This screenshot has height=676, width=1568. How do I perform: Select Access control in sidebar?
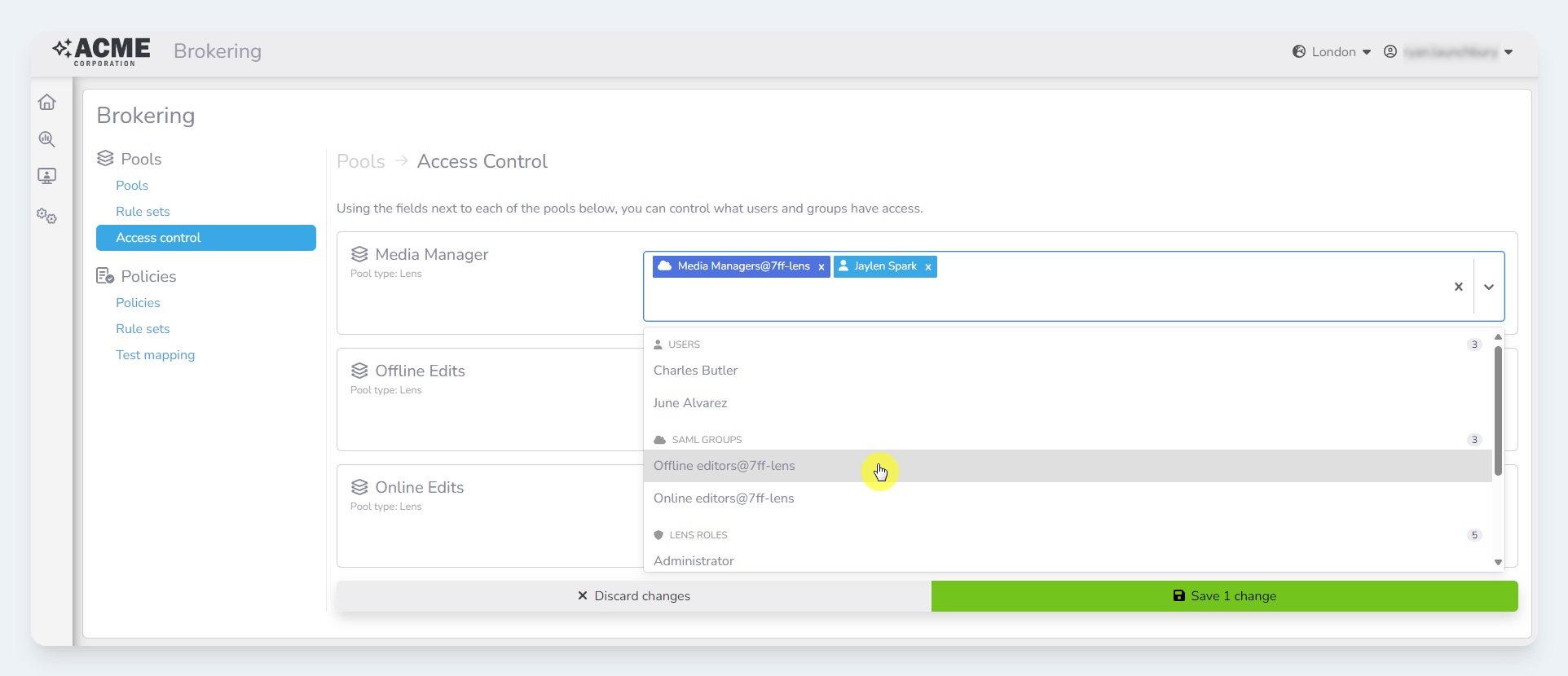(x=205, y=238)
